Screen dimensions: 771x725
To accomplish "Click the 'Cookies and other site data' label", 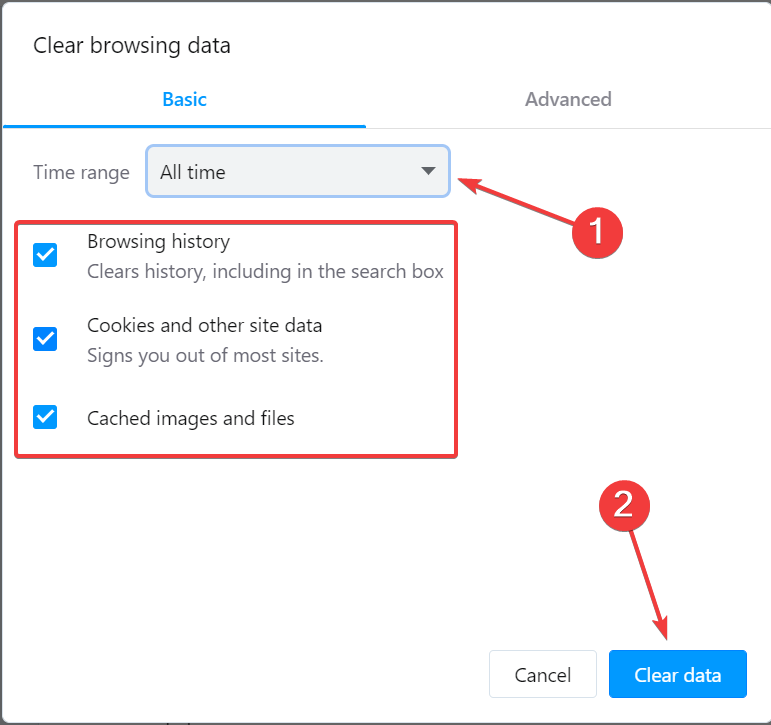I will click(x=205, y=326).
